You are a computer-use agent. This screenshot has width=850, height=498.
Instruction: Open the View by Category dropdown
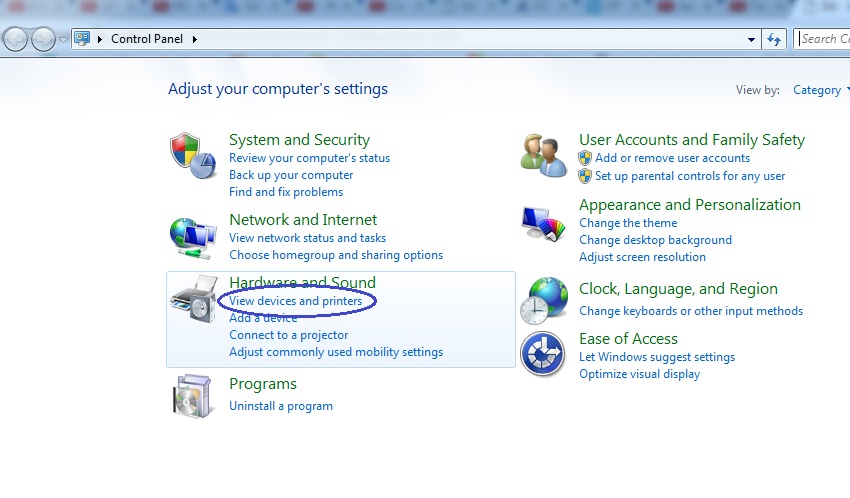pyautogui.click(x=820, y=90)
